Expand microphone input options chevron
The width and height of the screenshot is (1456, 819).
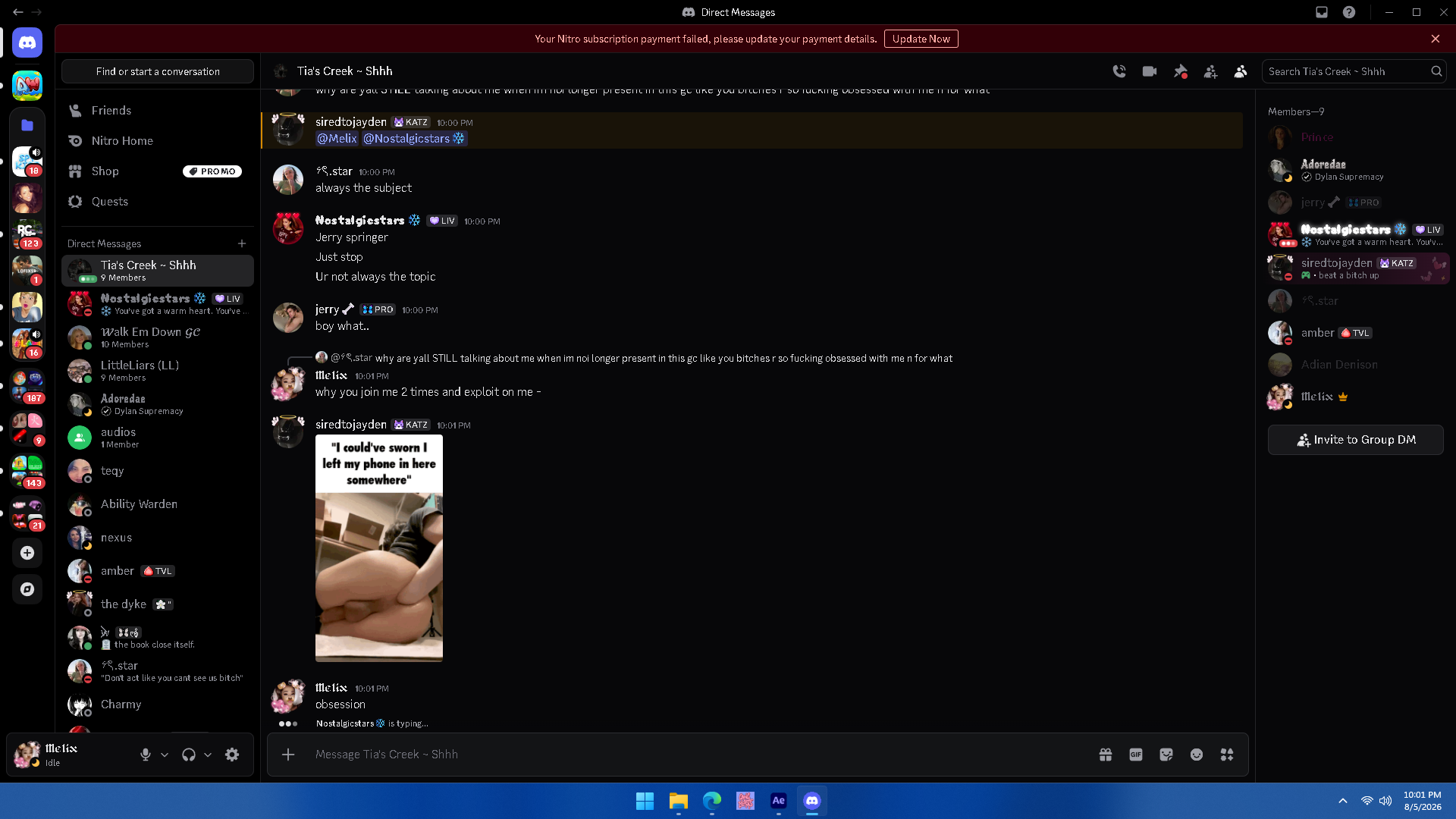(x=165, y=755)
